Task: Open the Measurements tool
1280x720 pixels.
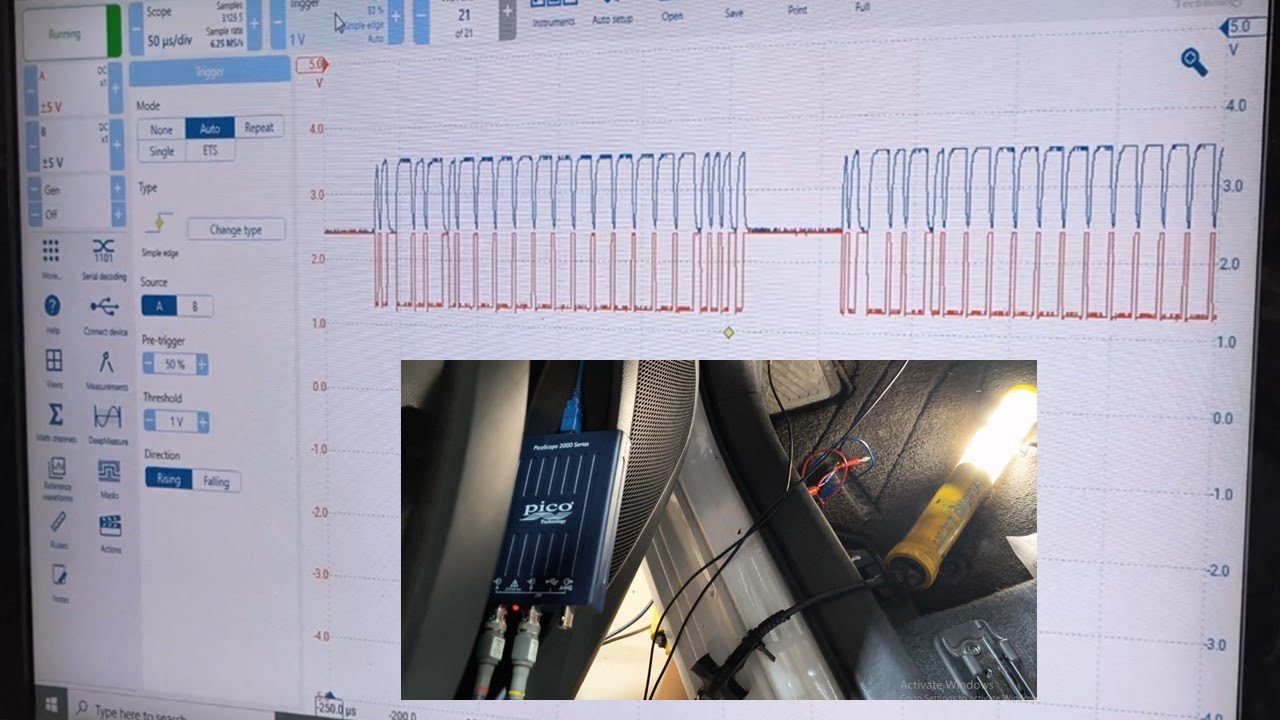Action: click(106, 369)
